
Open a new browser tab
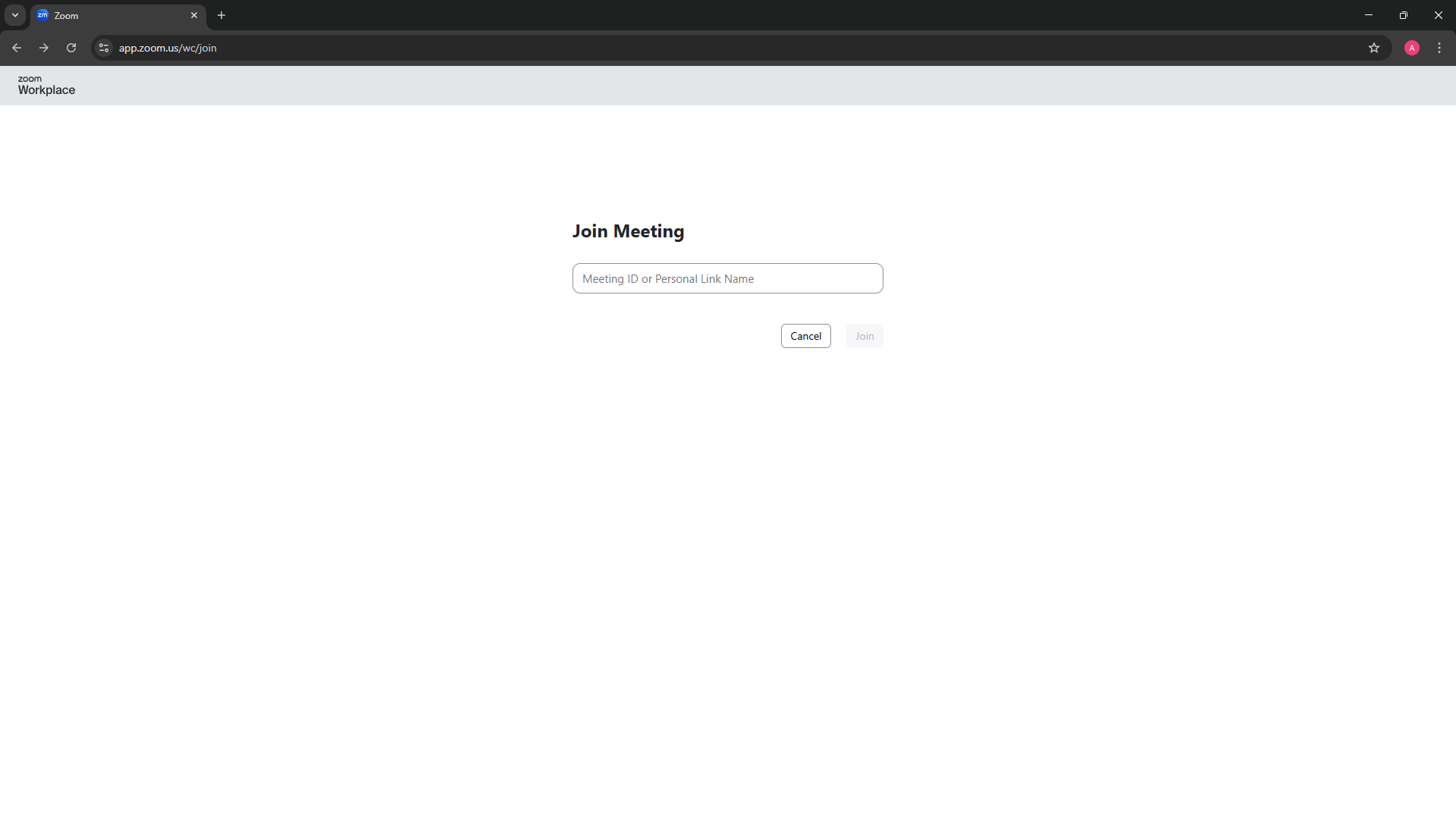tap(221, 15)
